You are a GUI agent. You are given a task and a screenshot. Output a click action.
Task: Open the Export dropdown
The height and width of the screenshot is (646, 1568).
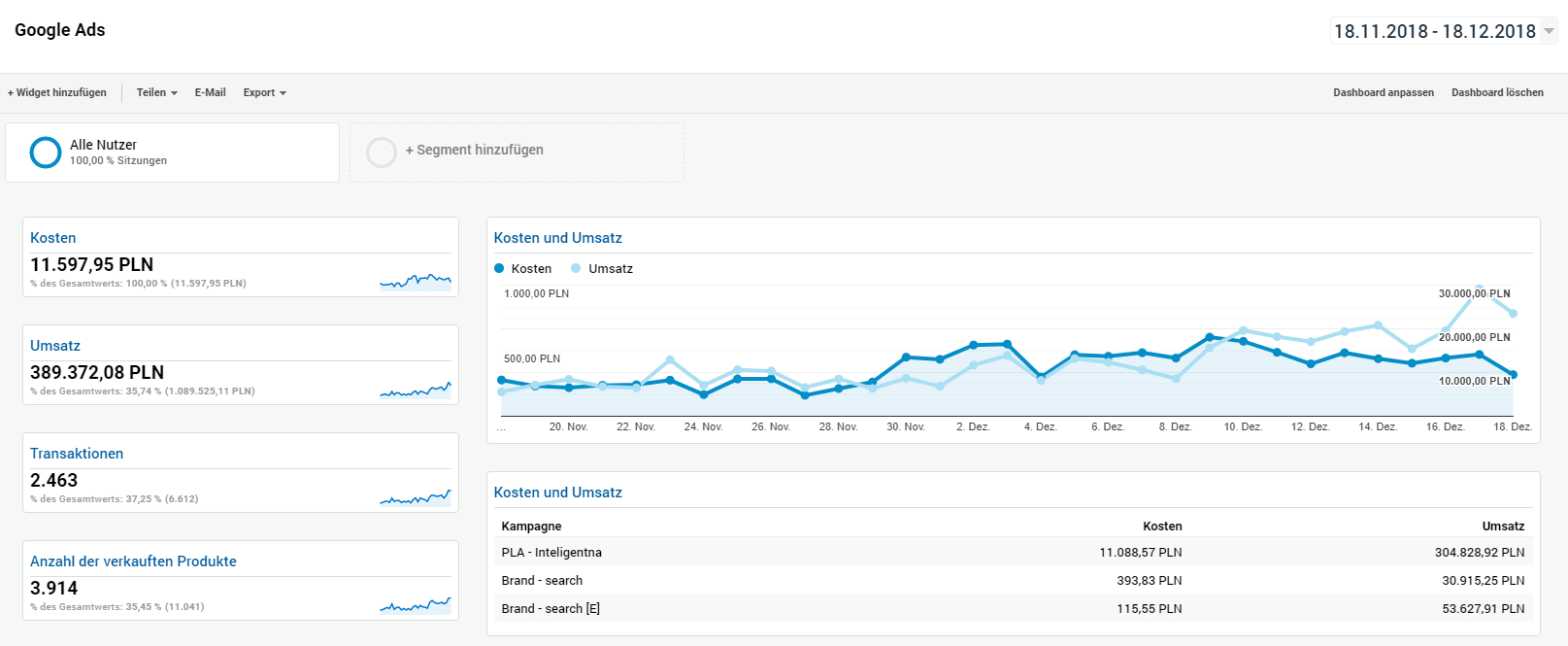click(x=264, y=92)
